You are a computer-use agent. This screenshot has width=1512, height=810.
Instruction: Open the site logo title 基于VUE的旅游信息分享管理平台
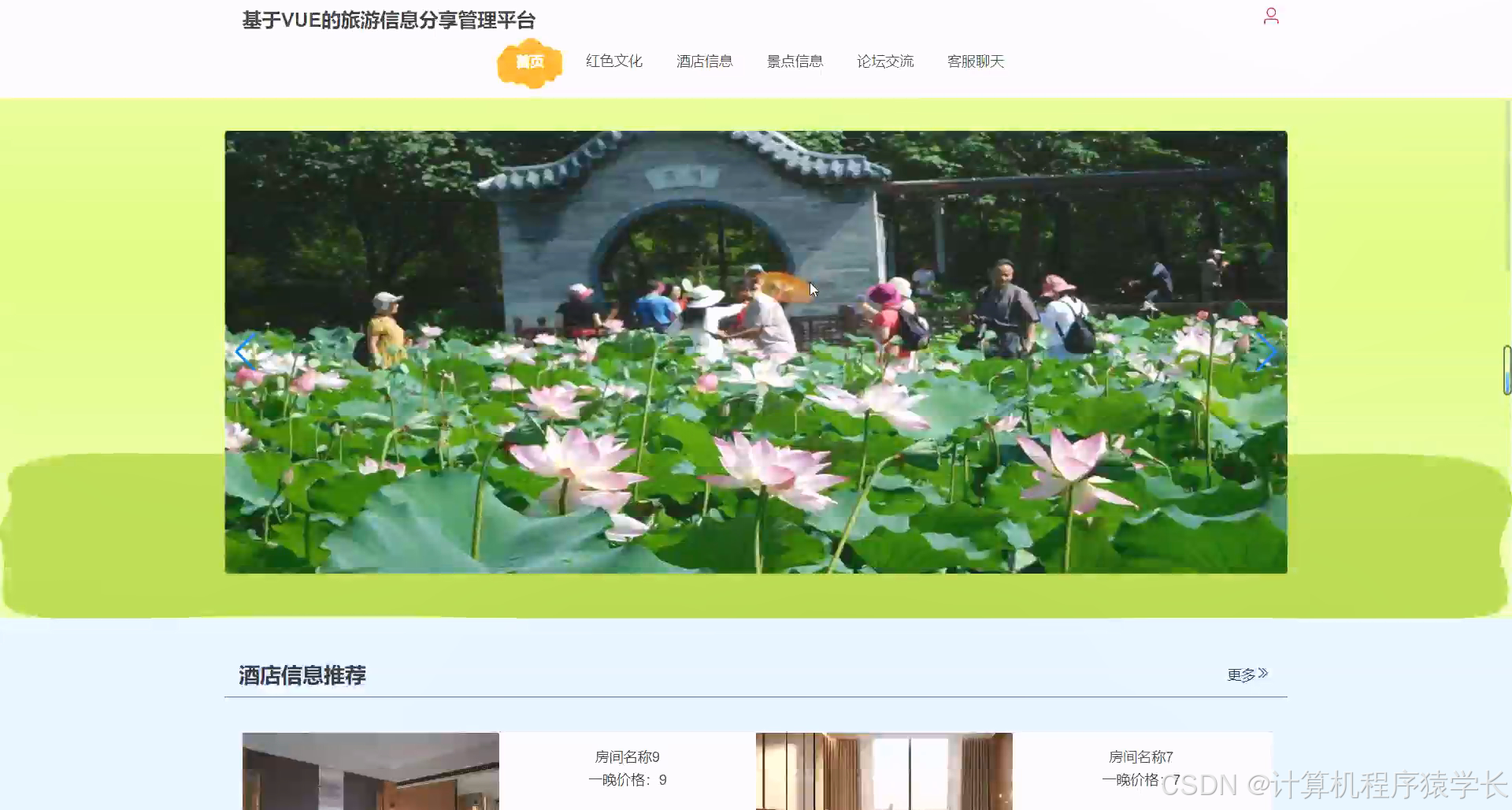[x=388, y=20]
